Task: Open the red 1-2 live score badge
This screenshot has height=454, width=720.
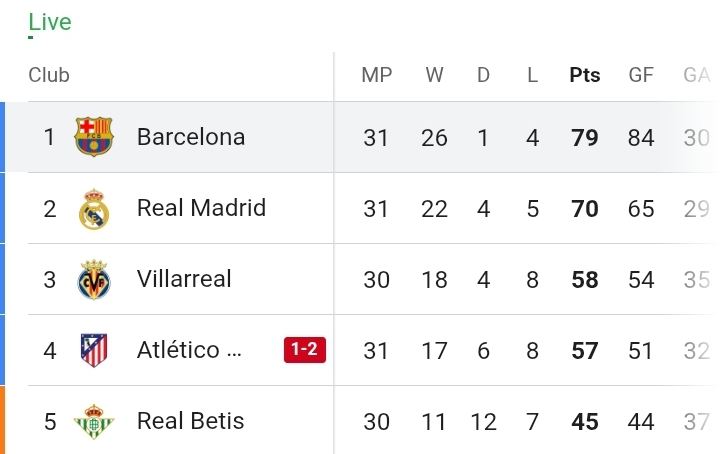Action: click(x=305, y=350)
